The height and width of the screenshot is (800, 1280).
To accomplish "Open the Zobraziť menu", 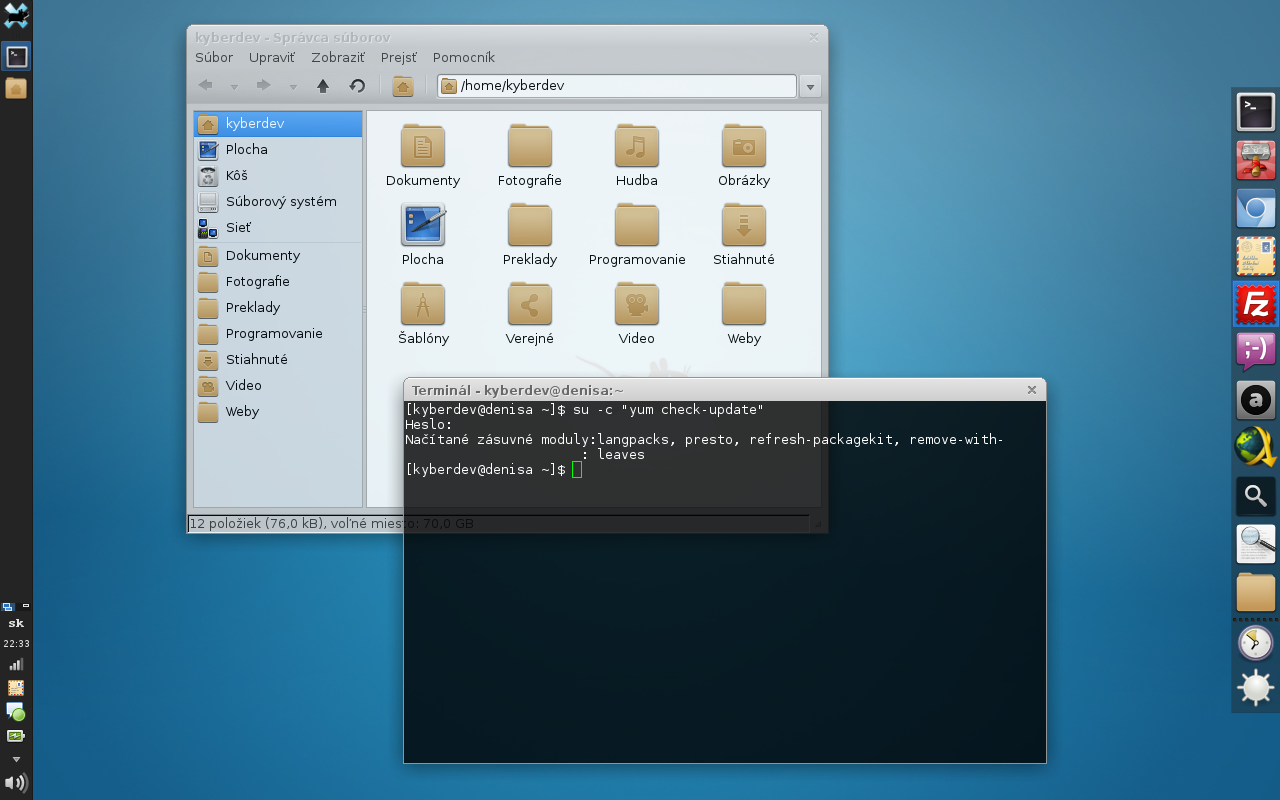I will click(x=337, y=57).
